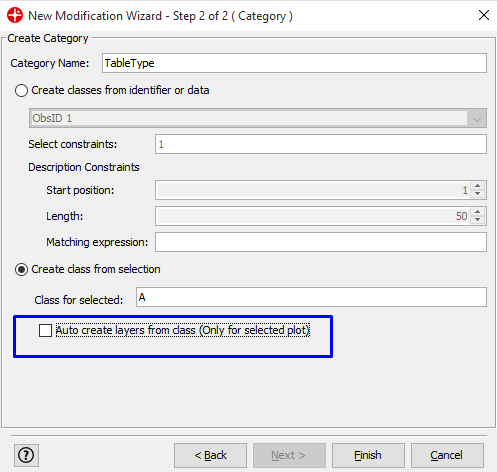Close the New Modification Wizard dialog
Viewport: 497px width, 472px height.
(x=484, y=15)
